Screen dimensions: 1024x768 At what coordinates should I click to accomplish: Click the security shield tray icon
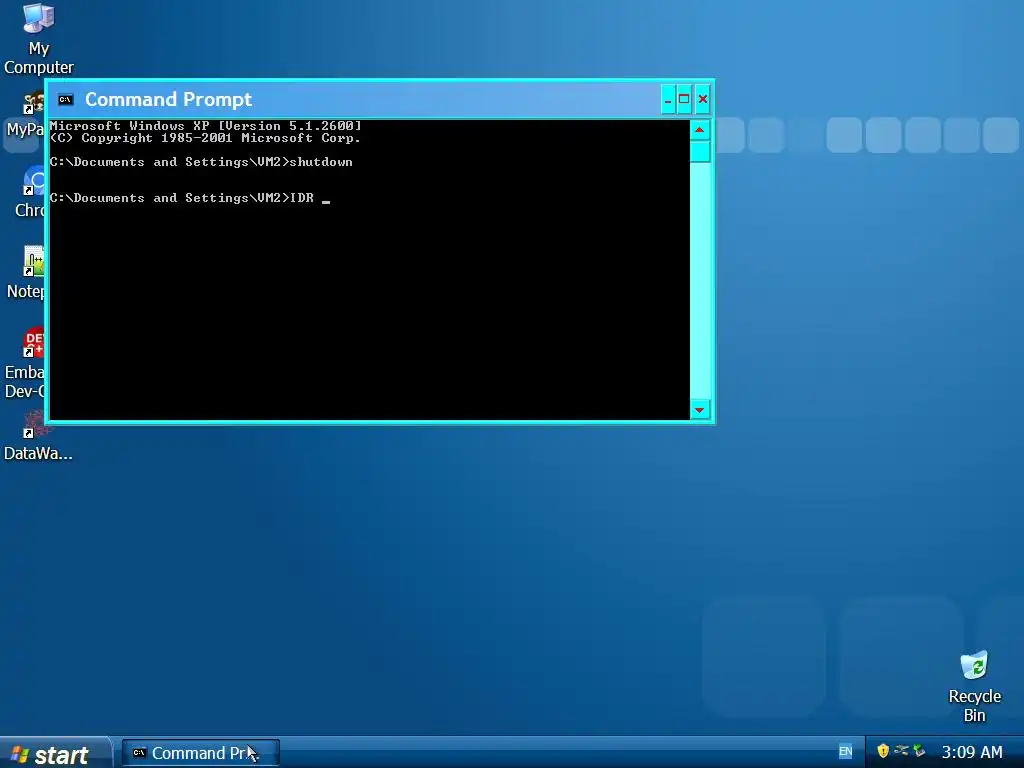pos(883,751)
